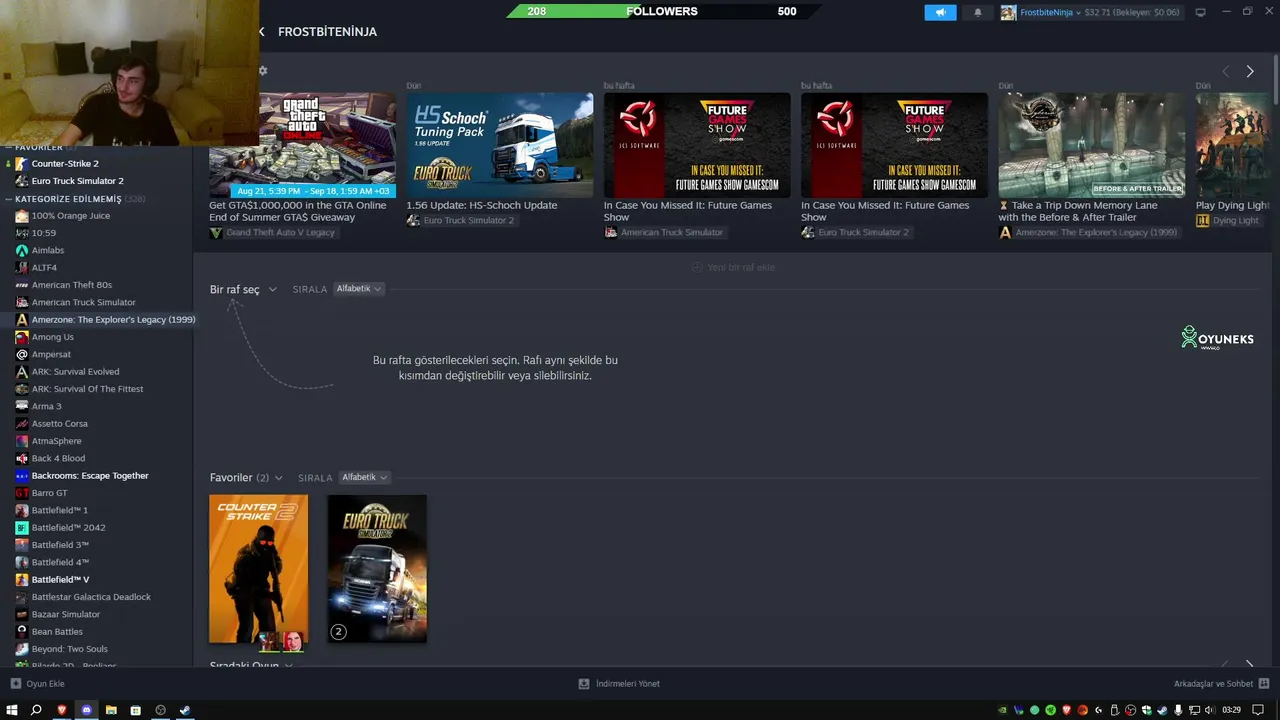This screenshot has width=1280, height=720.
Task: Click the Aimlabs game icon in sidebar
Action: 21,250
